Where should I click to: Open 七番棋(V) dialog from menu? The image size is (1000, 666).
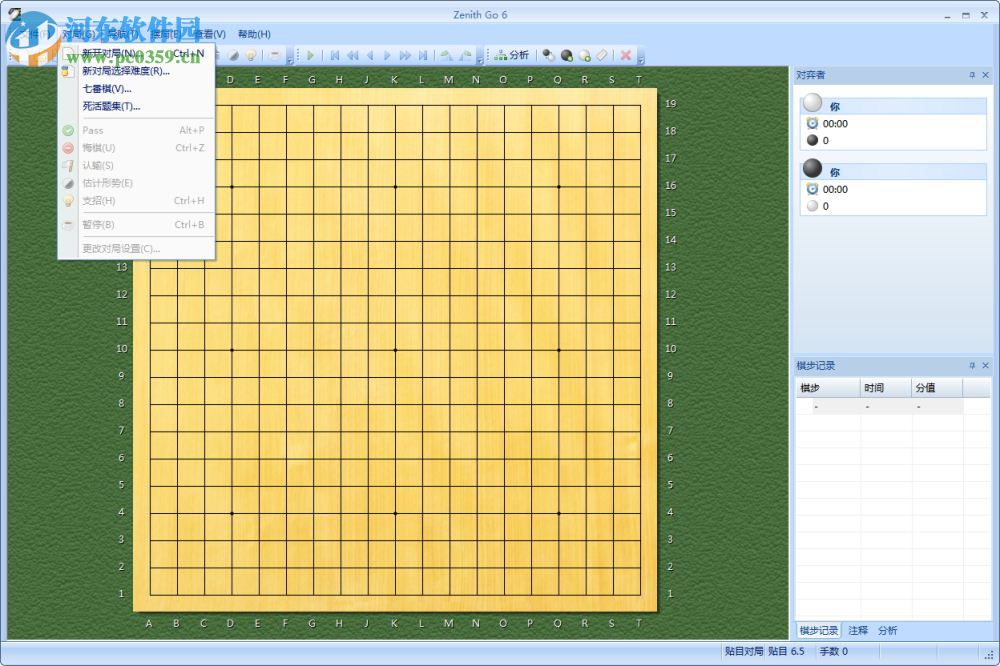click(x=107, y=89)
